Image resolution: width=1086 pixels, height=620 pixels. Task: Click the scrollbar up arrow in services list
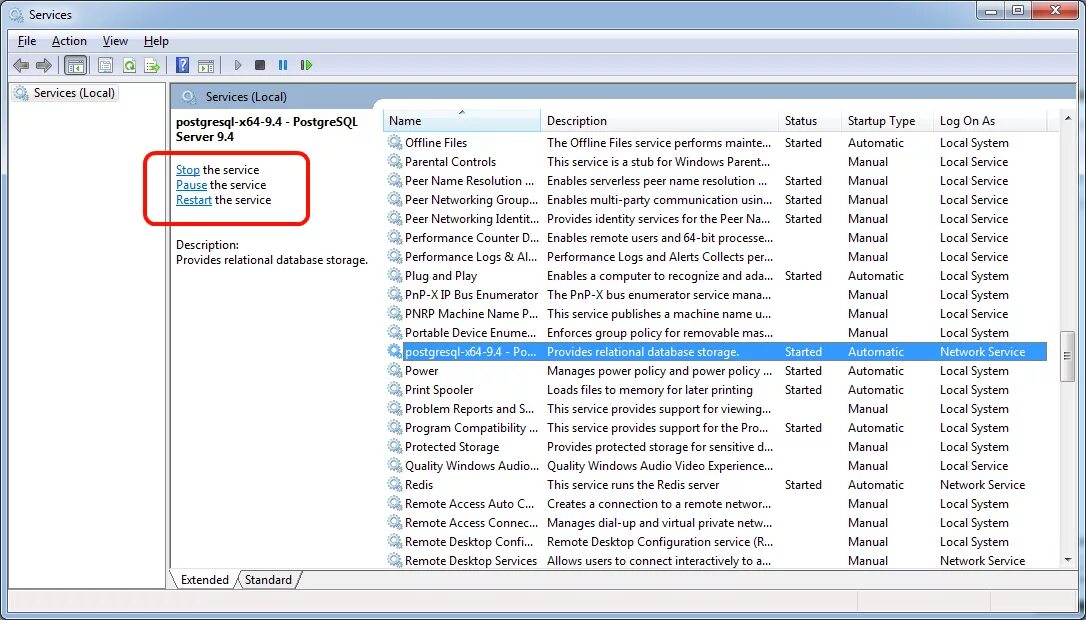[1067, 120]
